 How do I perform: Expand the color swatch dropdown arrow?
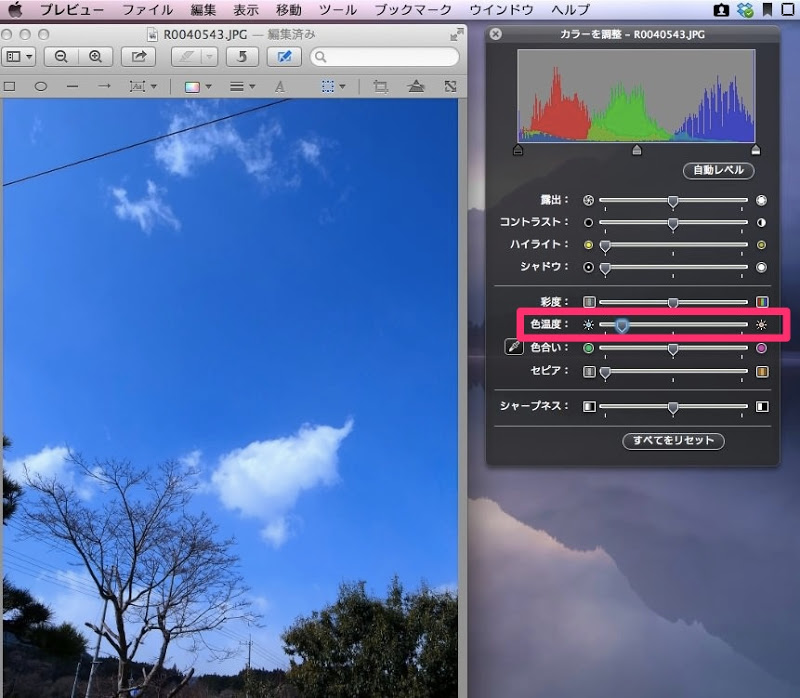click(x=208, y=87)
